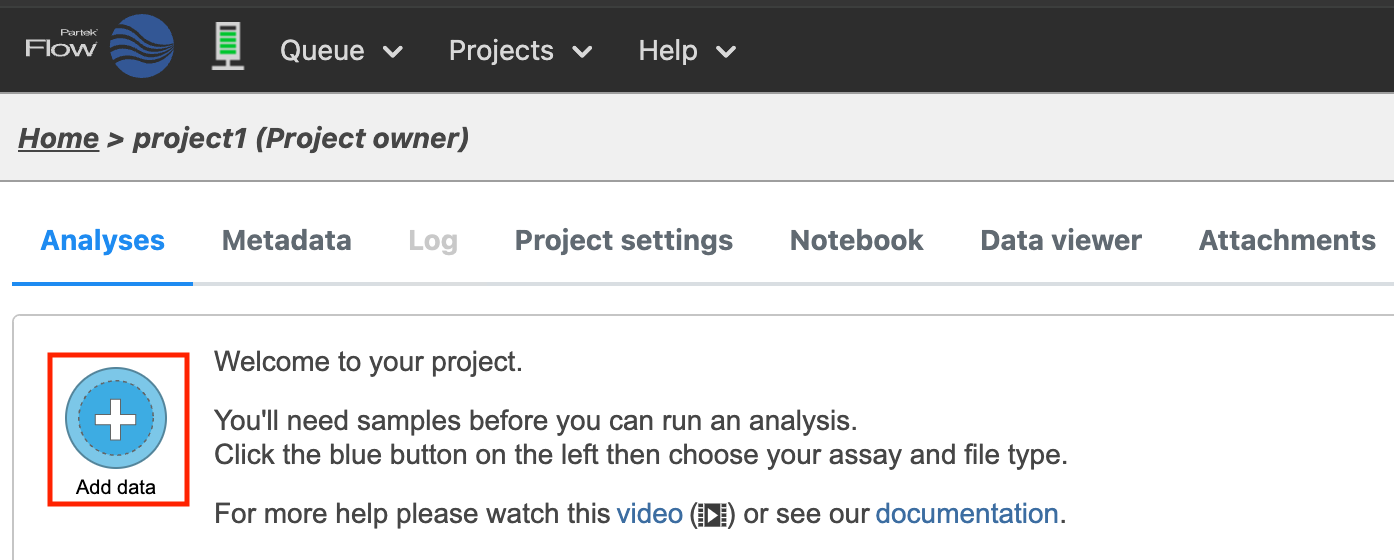Select the Analyses tab
This screenshot has height=560, width=1394.
[x=102, y=241]
